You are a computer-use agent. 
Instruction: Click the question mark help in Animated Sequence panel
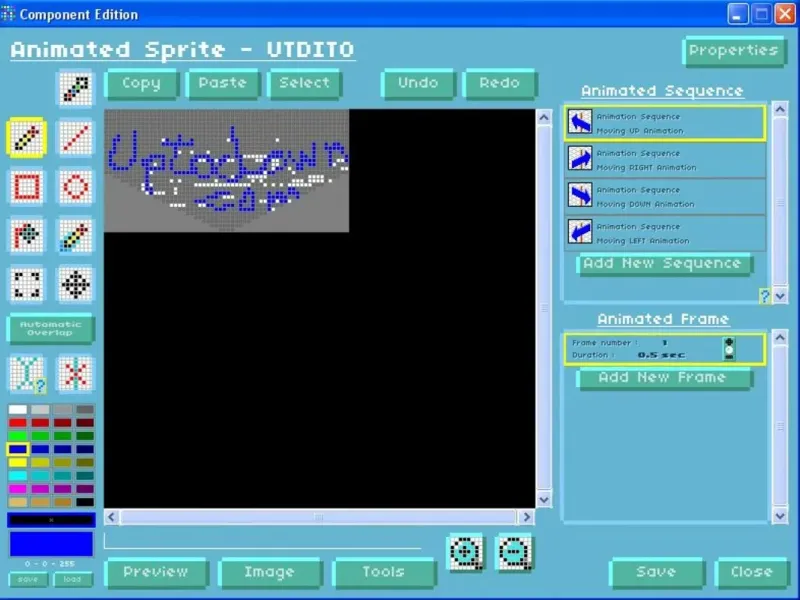(x=764, y=296)
